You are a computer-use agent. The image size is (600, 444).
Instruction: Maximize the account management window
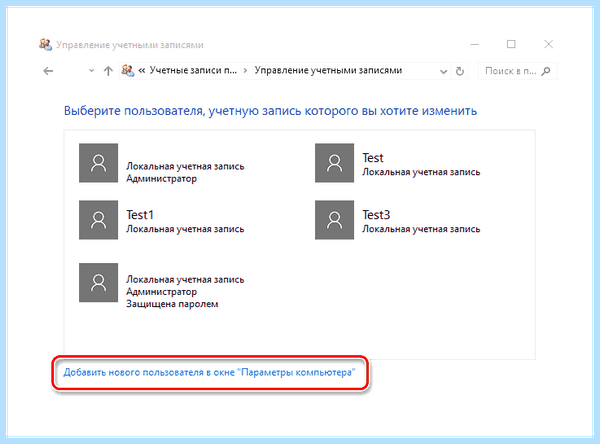(x=511, y=44)
